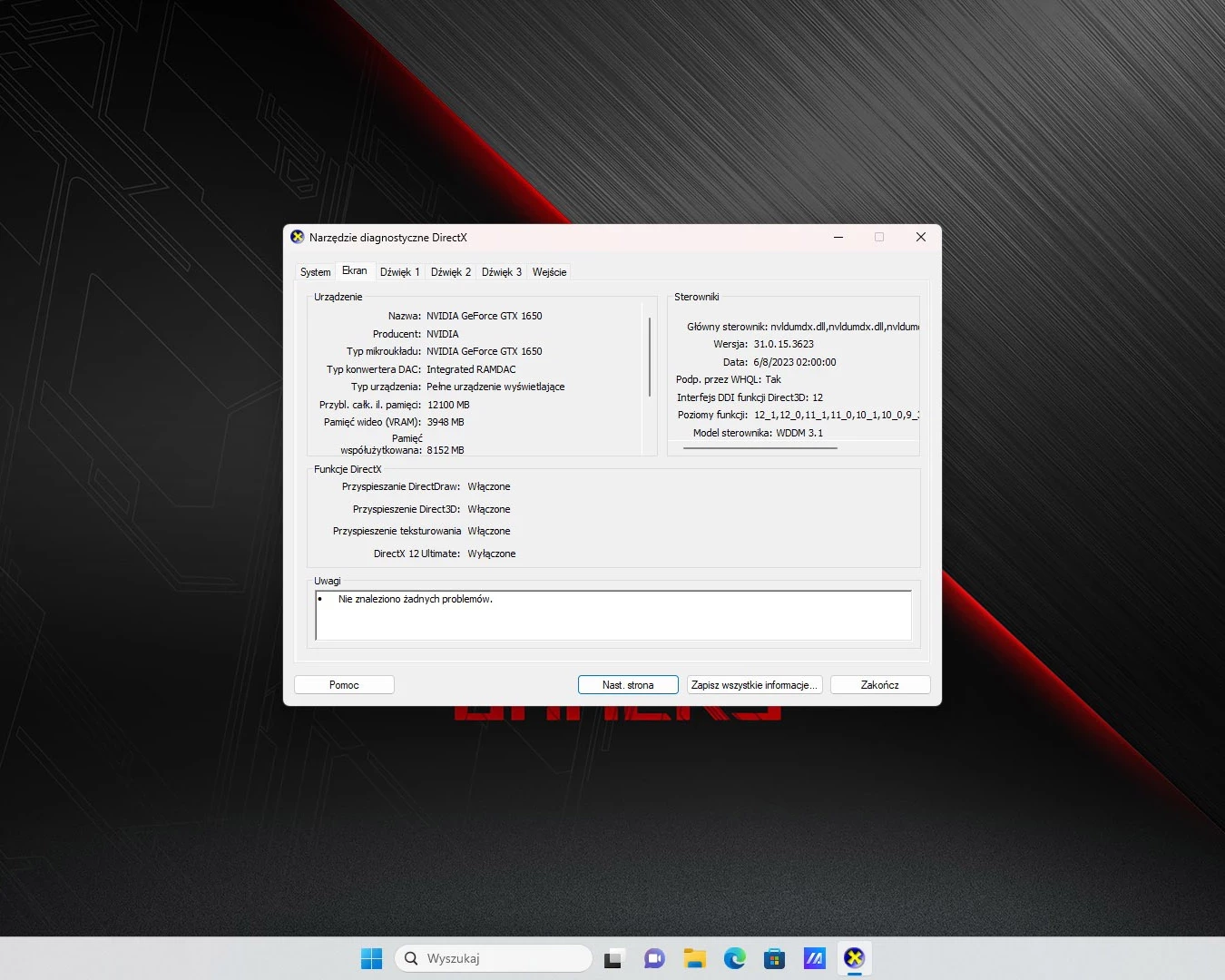Open Microsoft Edge from the taskbar
This screenshot has width=1225, height=980.
point(735,958)
